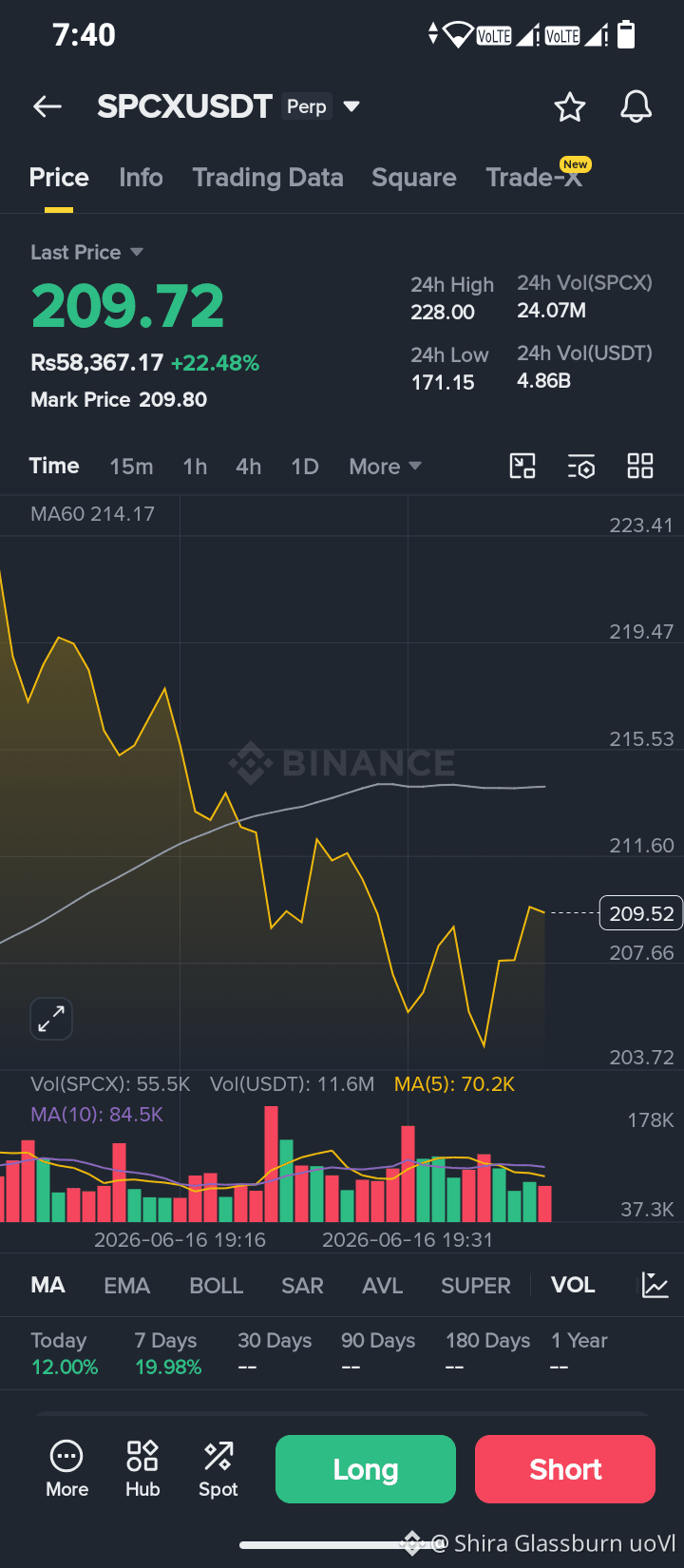Tap the Mark Price 209.80 value

pos(119,399)
